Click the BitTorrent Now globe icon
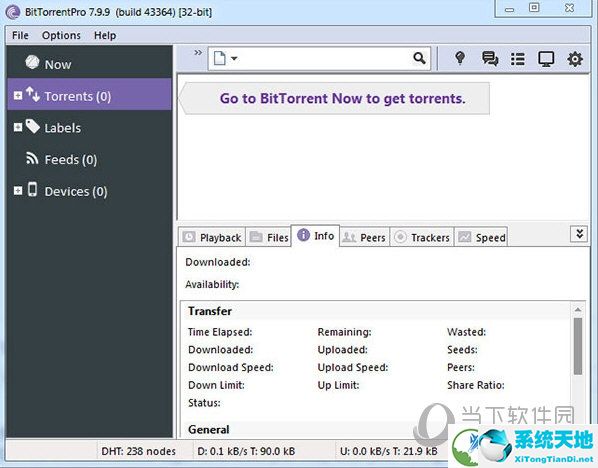Screen dimensions: 598x468 [x=32, y=62]
